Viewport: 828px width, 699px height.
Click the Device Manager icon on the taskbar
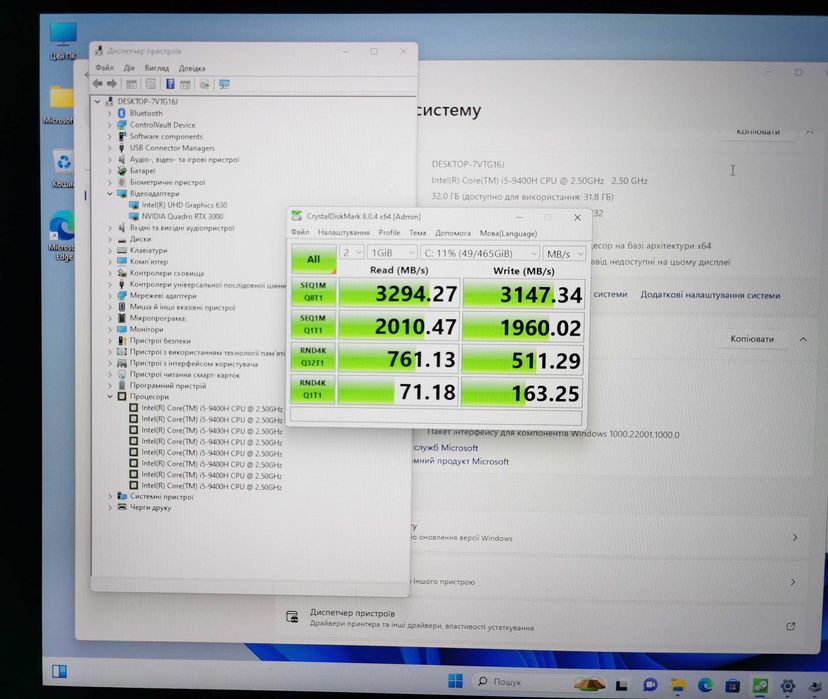(x=816, y=686)
